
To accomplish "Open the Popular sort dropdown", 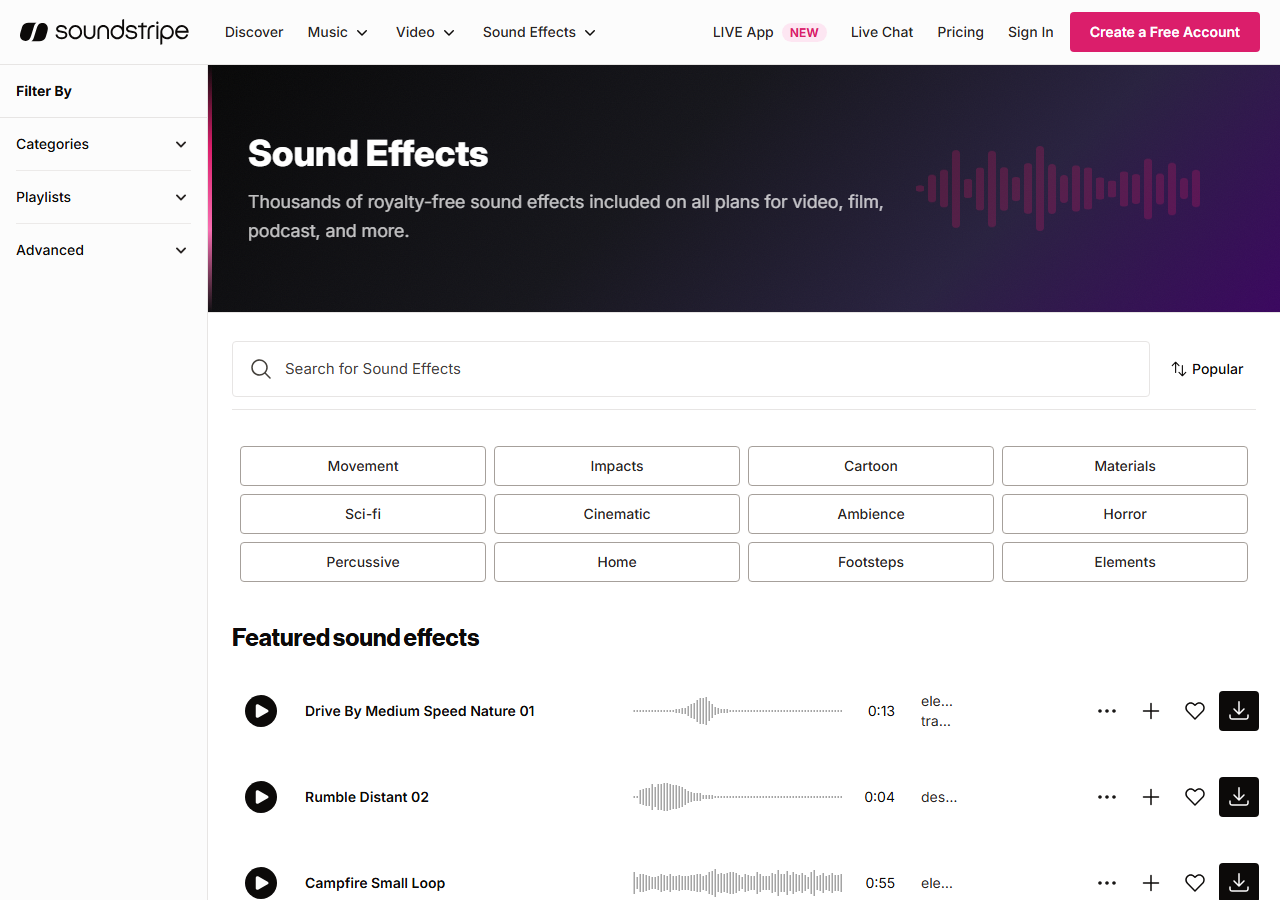I will point(1207,369).
